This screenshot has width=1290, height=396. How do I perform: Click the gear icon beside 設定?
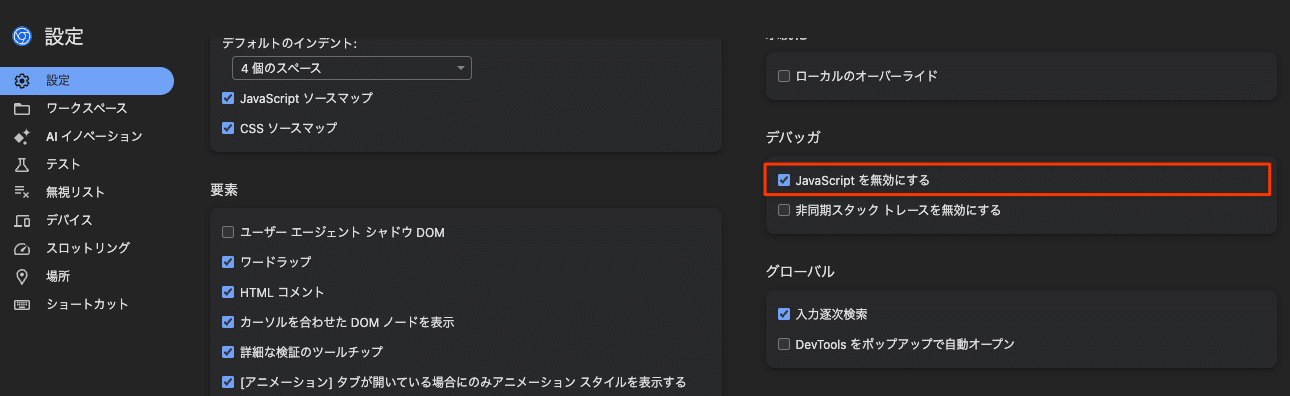[22, 81]
